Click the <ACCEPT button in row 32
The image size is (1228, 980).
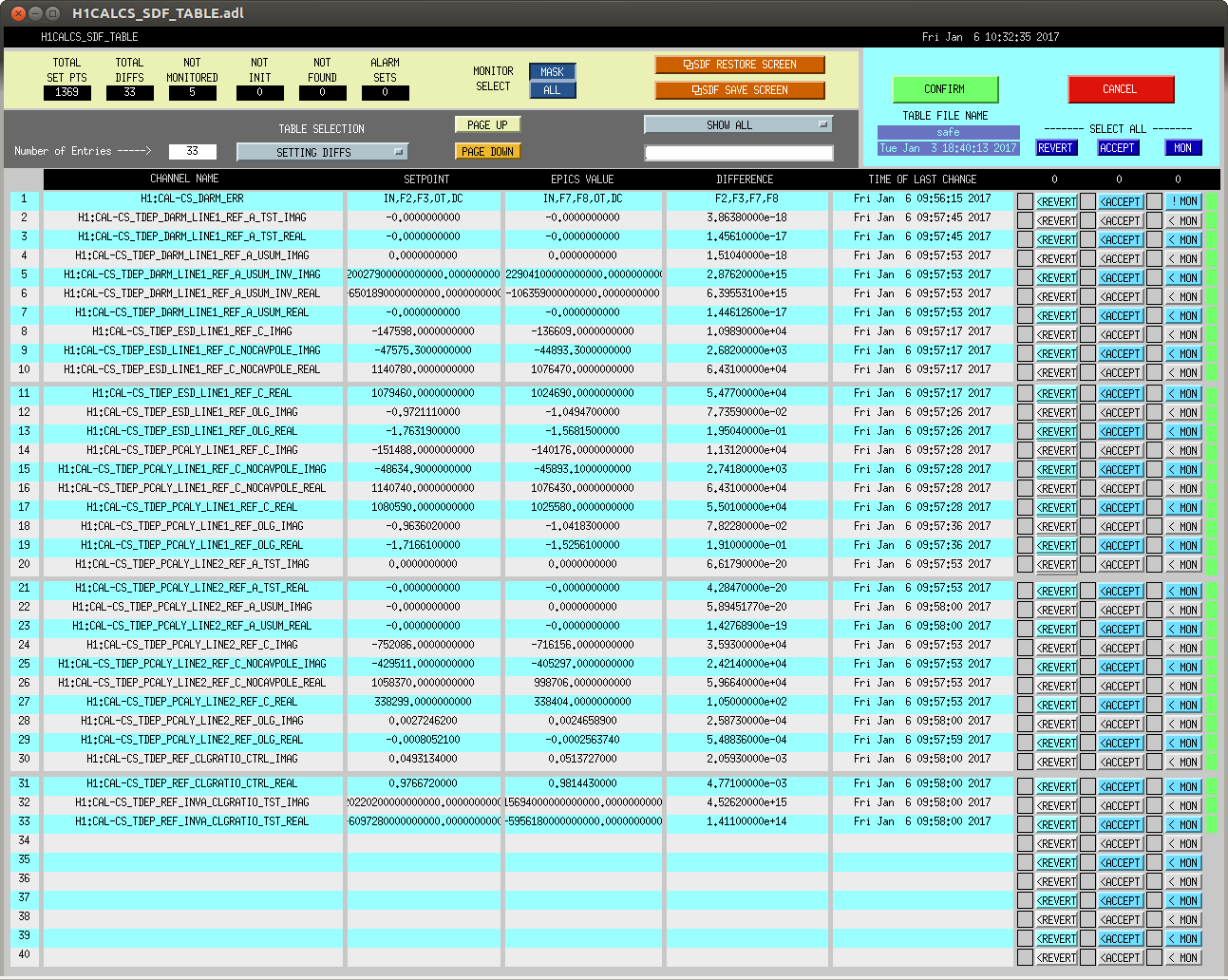coord(1121,805)
